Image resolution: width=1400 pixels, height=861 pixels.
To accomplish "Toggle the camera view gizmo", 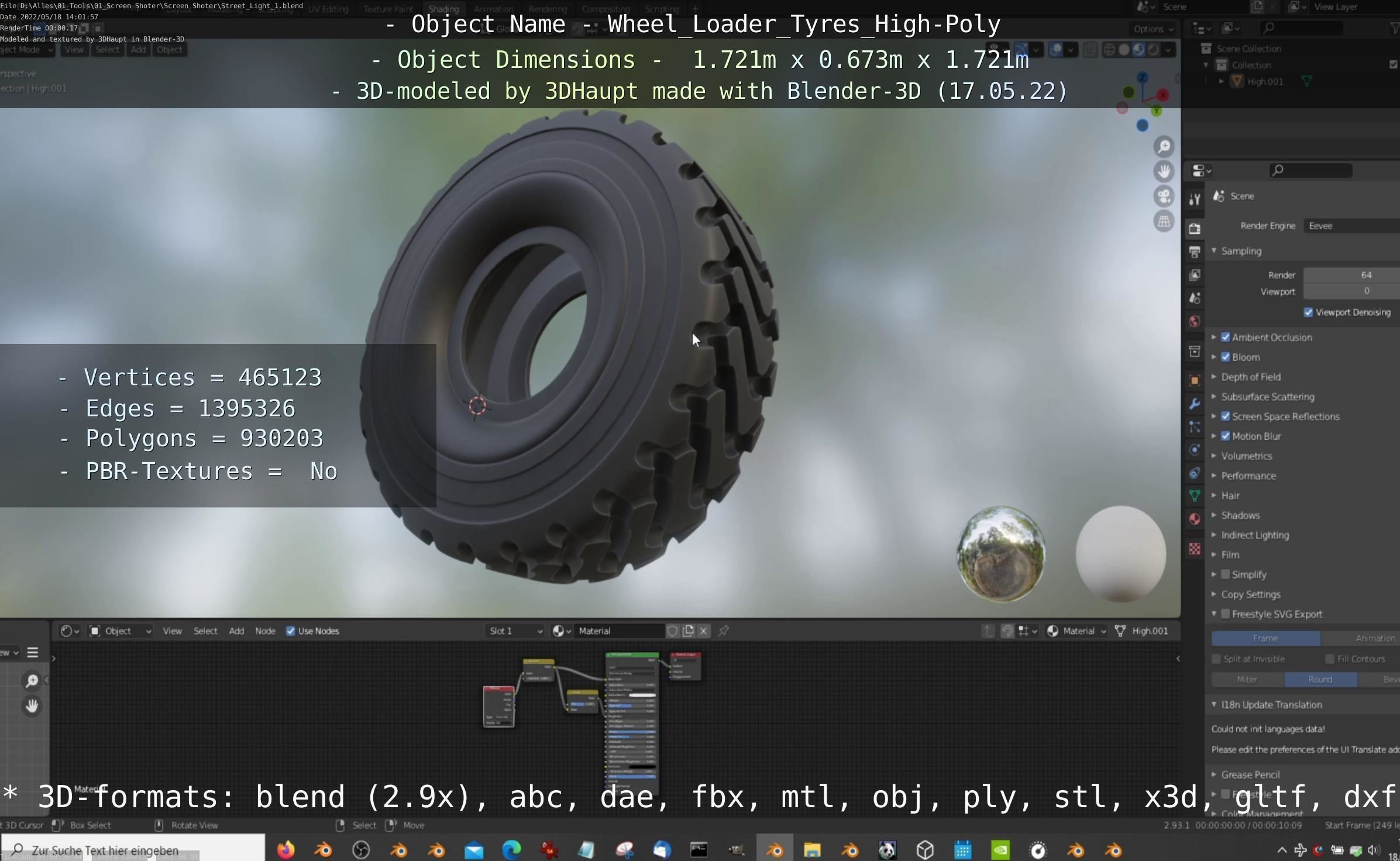I will (x=1164, y=197).
